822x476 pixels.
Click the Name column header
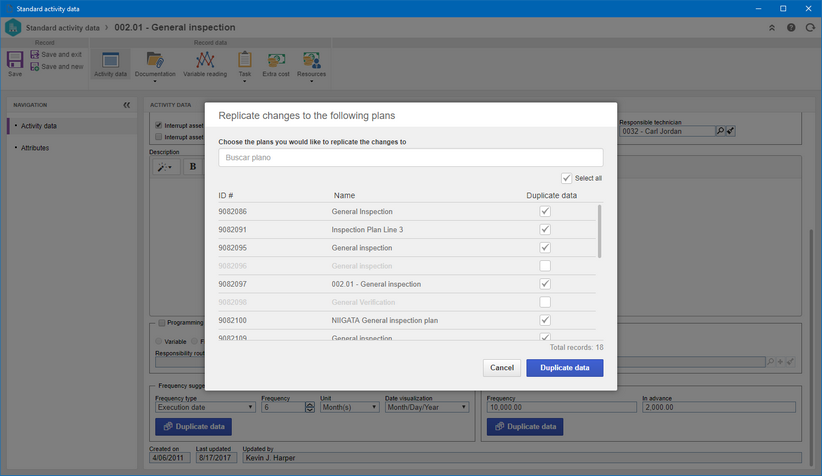(344, 196)
